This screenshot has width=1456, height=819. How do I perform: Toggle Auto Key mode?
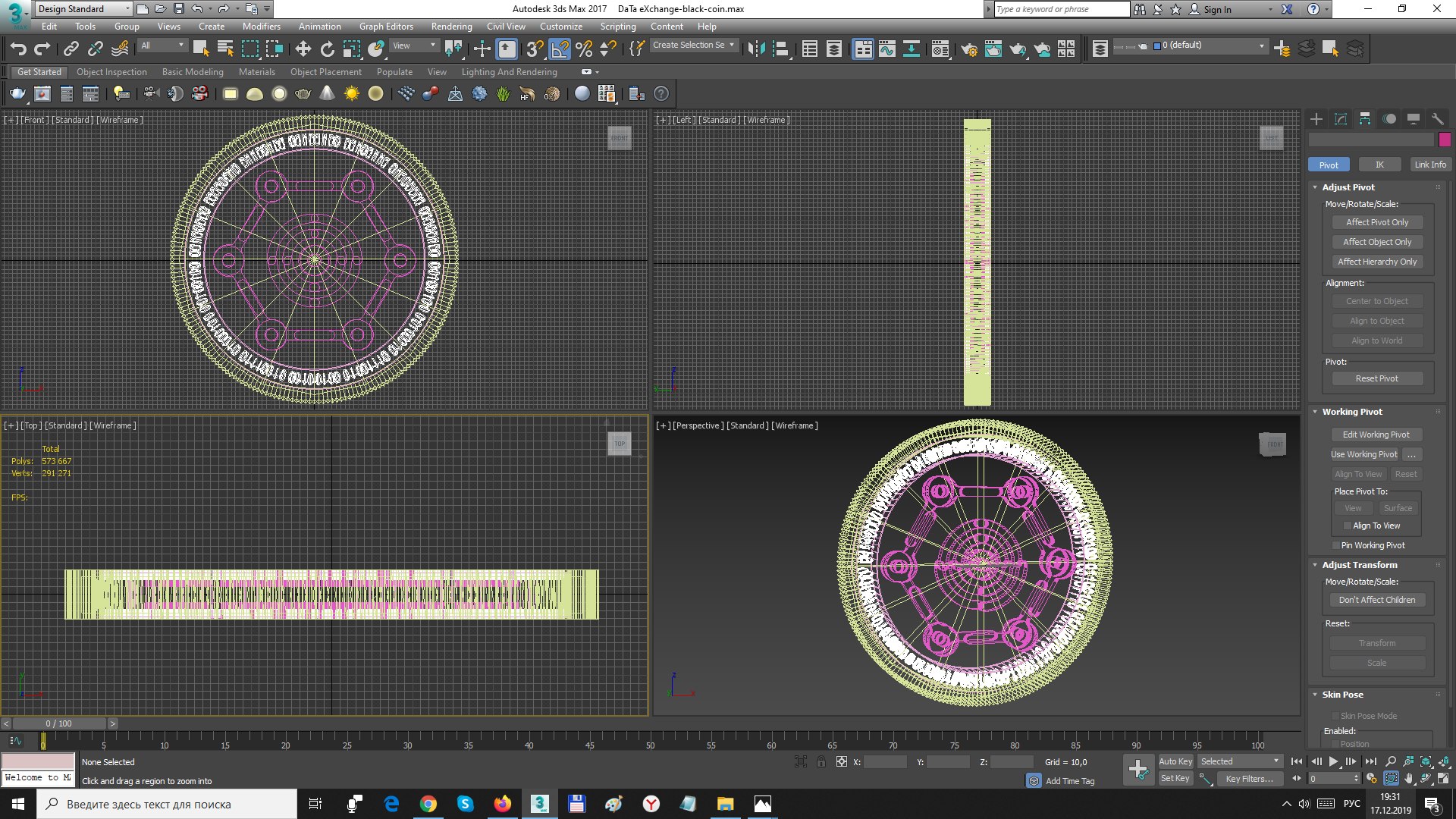click(1175, 761)
